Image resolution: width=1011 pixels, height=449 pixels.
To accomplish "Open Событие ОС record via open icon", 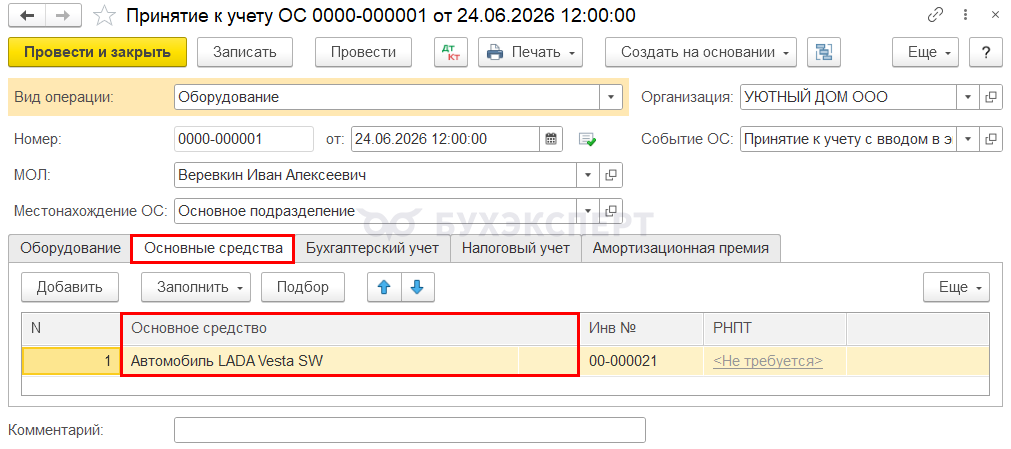I will click(990, 139).
